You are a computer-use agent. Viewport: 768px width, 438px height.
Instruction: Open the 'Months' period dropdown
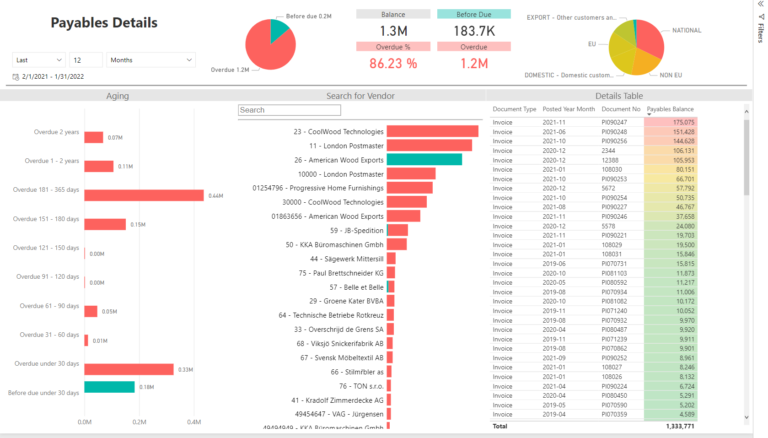[x=150, y=60]
